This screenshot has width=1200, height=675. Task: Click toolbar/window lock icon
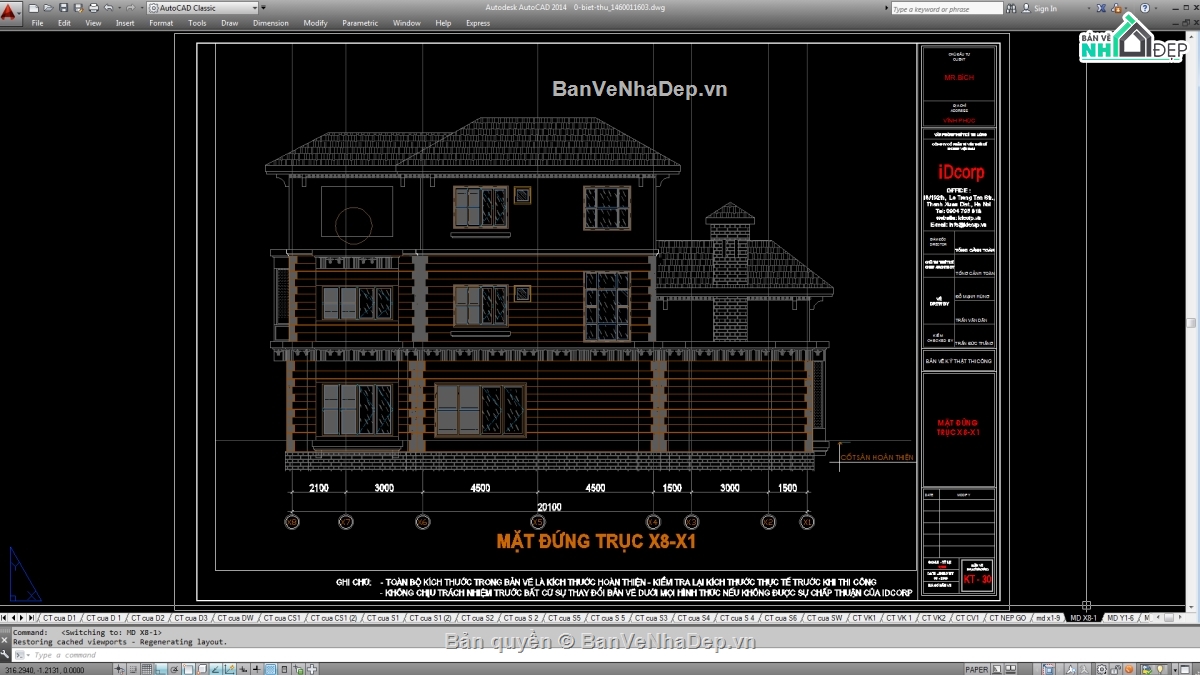[x=1115, y=669]
